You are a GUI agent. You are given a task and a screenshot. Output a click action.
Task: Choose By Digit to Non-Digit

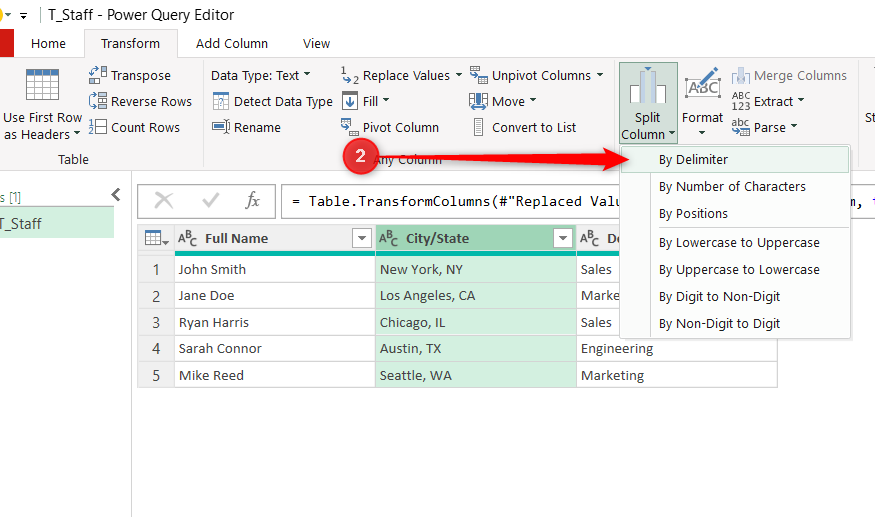coord(735,296)
